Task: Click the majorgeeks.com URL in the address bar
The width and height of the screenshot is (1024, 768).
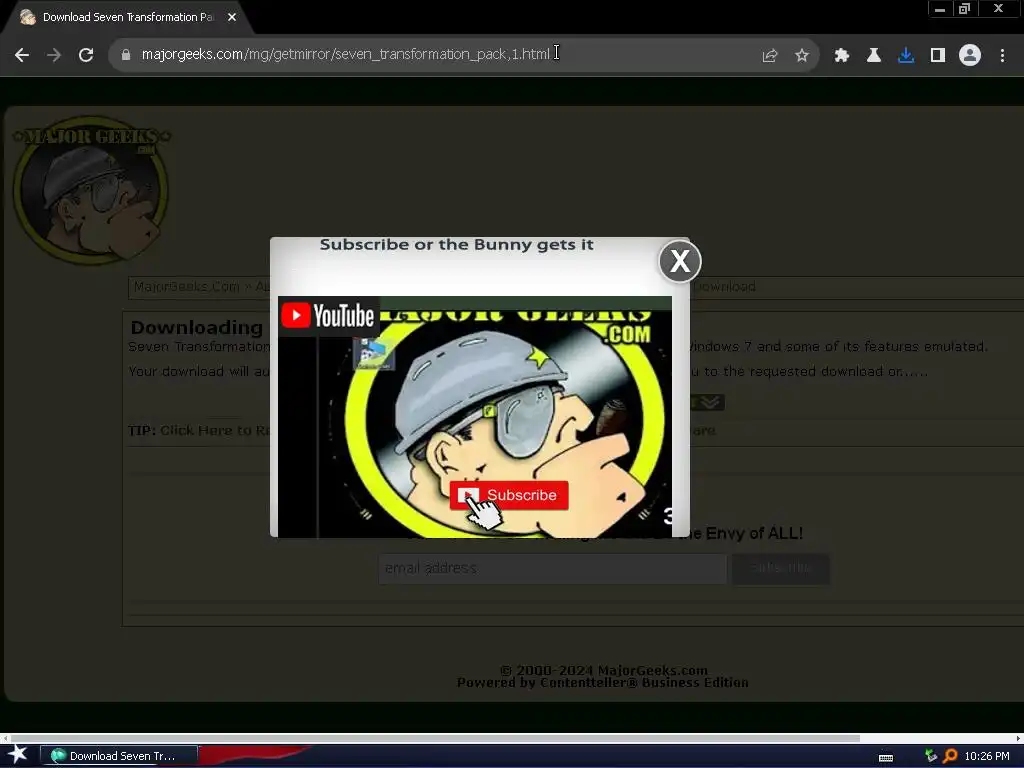Action: pyautogui.click(x=345, y=54)
